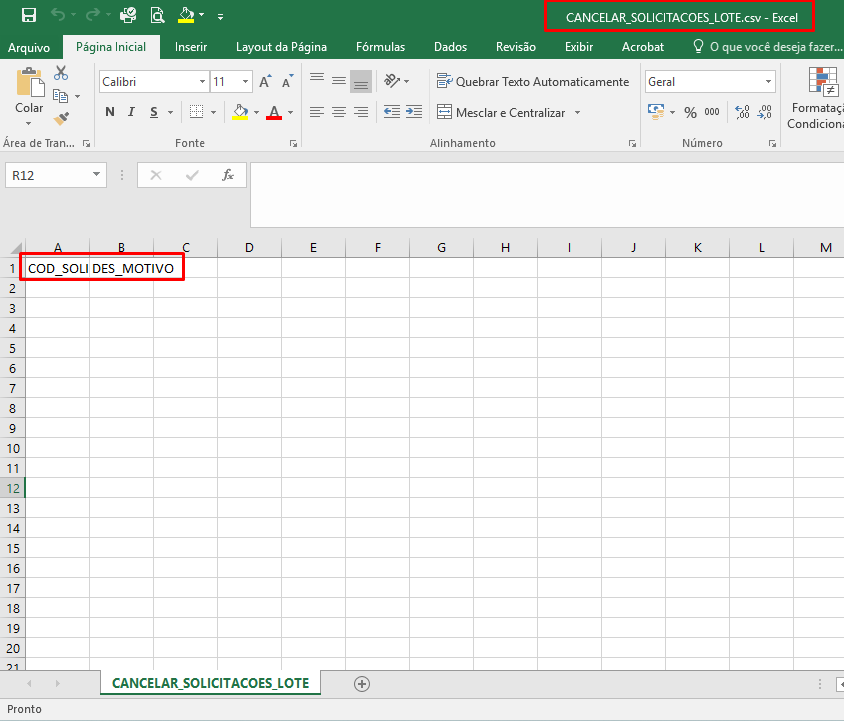Open the Fórmulas ribbon tab
844x721 pixels.
pyautogui.click(x=380, y=47)
